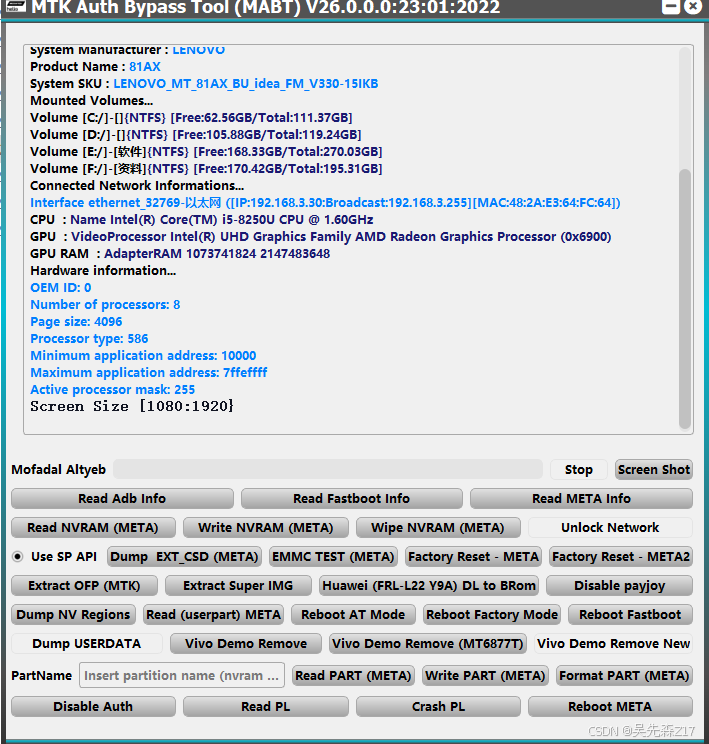Image resolution: width=709 pixels, height=744 pixels.
Task: Click Dump USERDATA
Action: (86, 643)
